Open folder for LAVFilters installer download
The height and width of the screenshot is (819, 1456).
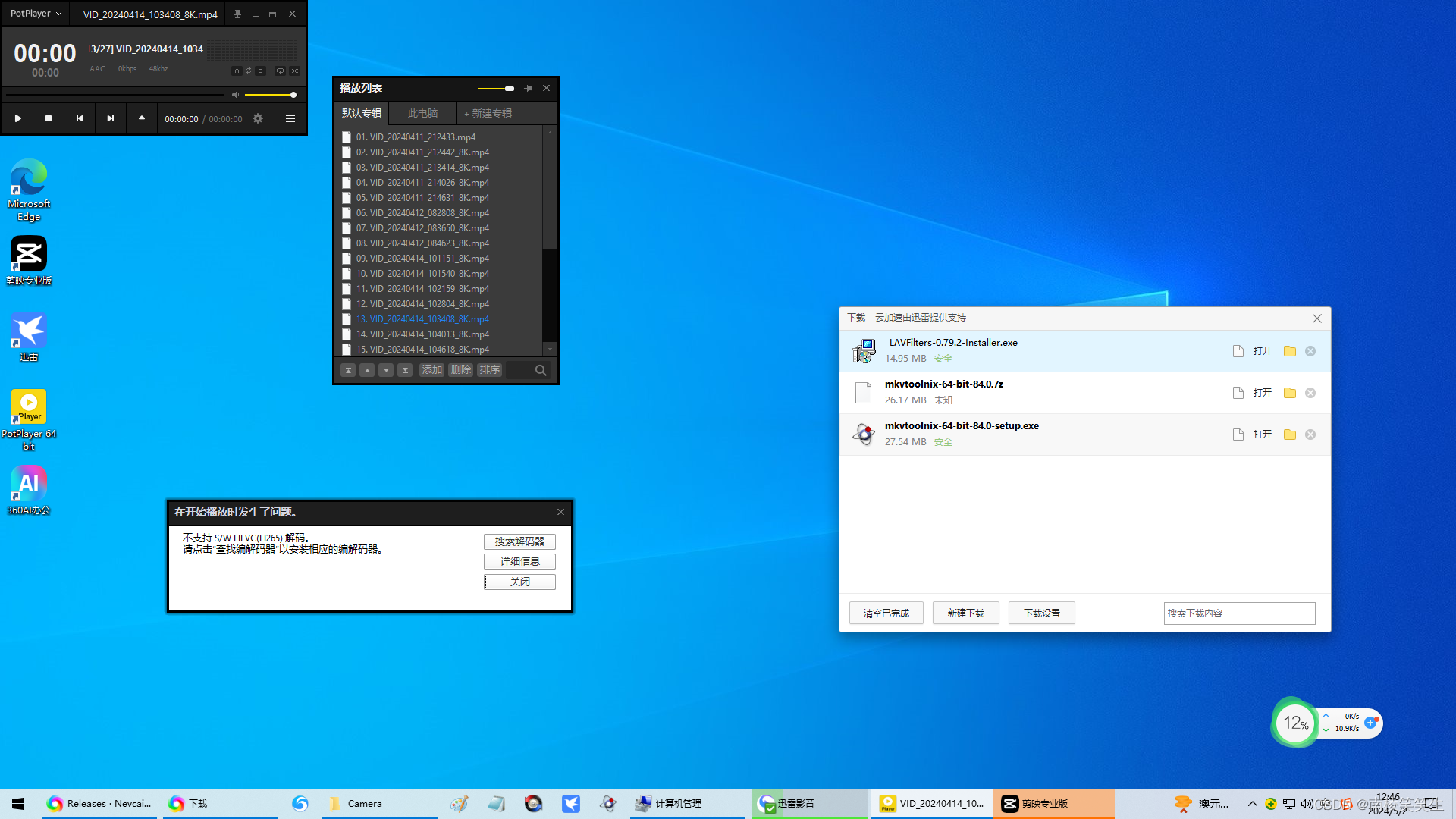click(1289, 351)
